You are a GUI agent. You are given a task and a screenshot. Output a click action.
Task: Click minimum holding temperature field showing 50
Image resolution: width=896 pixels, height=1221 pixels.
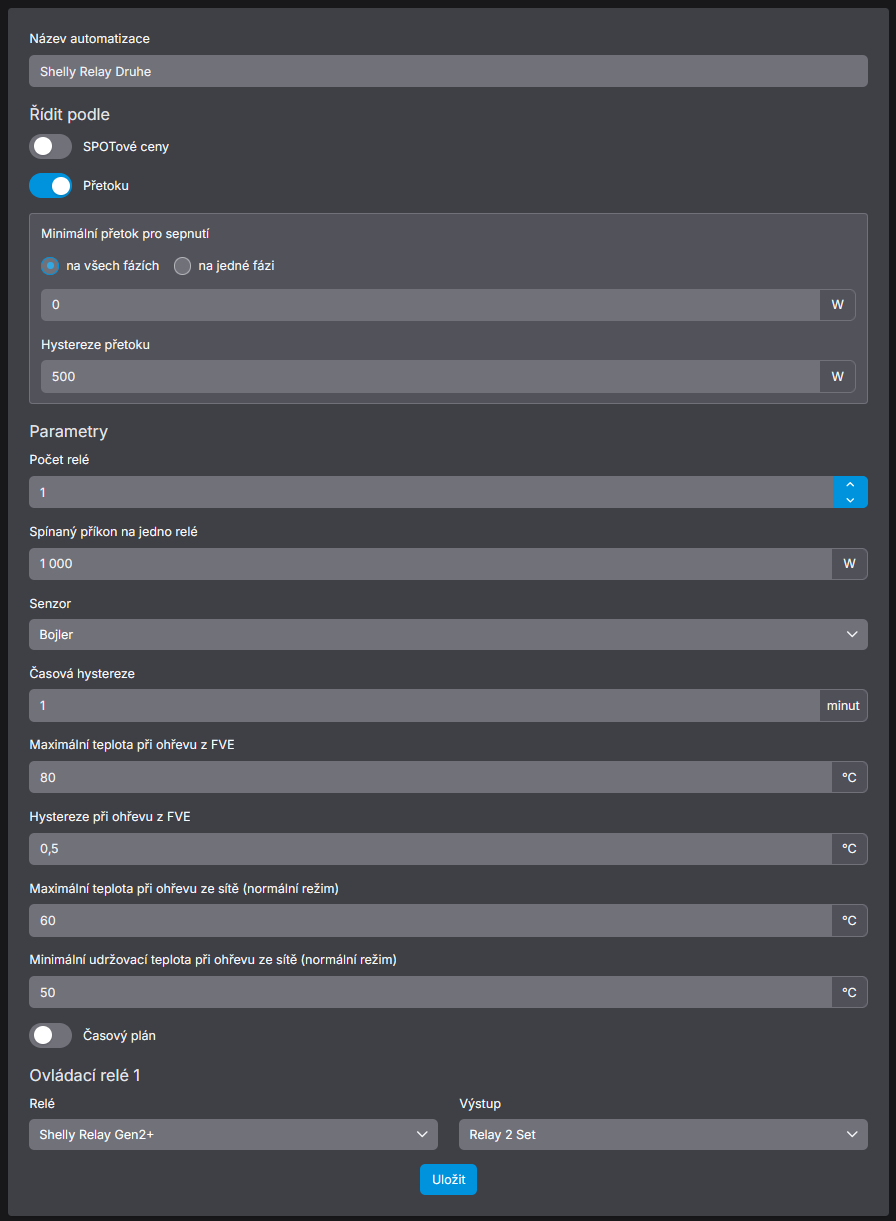point(430,992)
